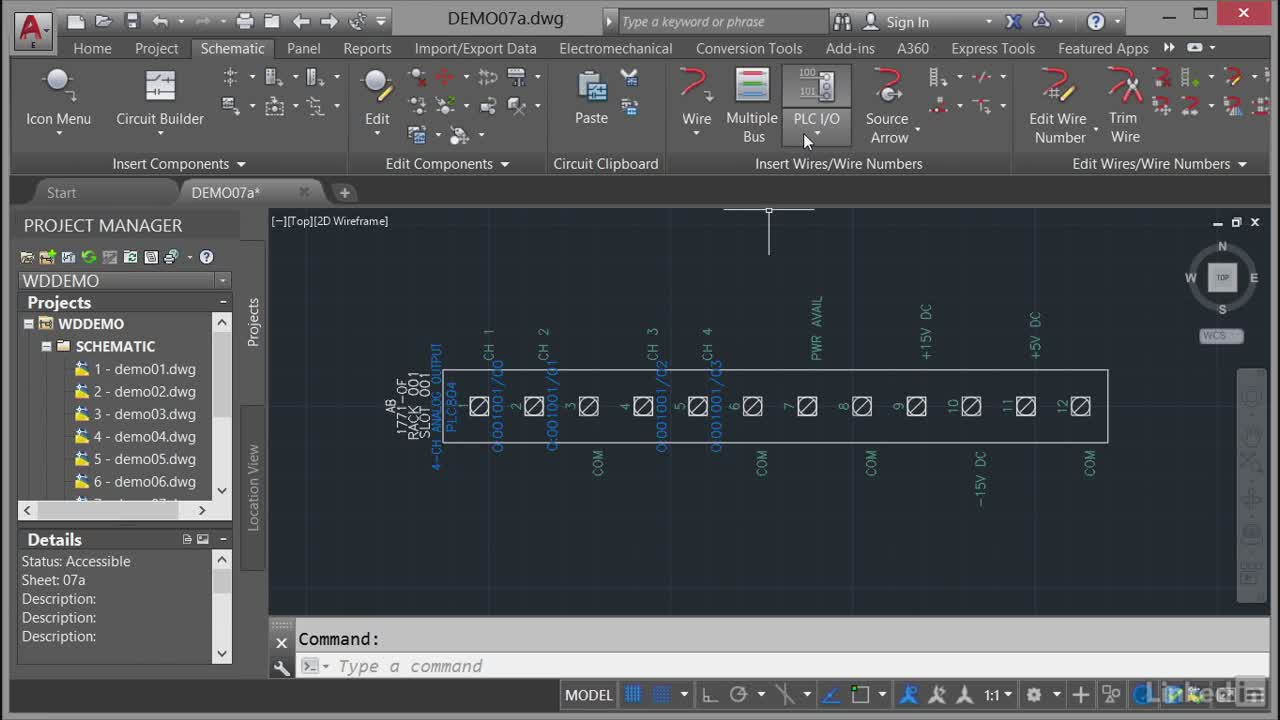Toggle Object Snap in the status bar
This screenshot has height=720, width=1280.
click(860, 694)
